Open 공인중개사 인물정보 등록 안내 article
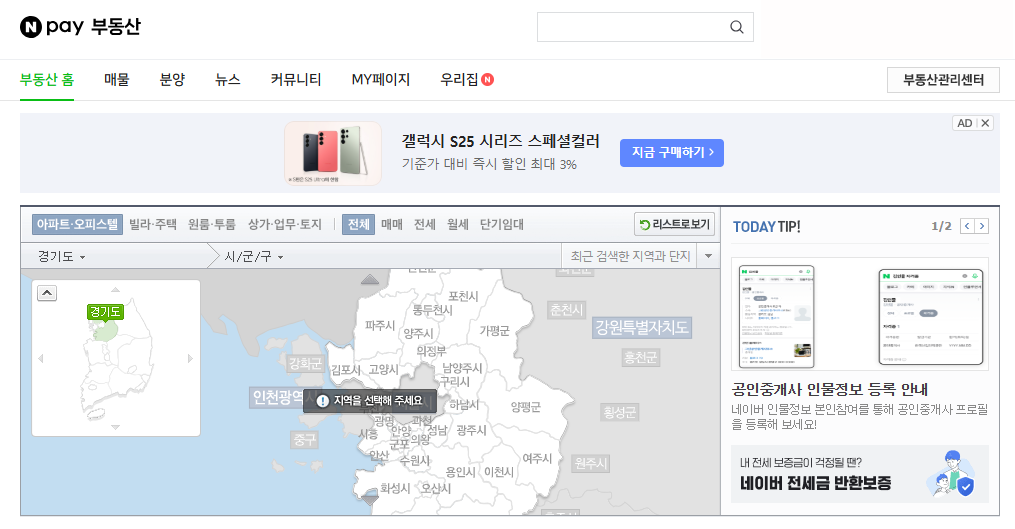Screen dimensions: 1015x529 (830, 389)
